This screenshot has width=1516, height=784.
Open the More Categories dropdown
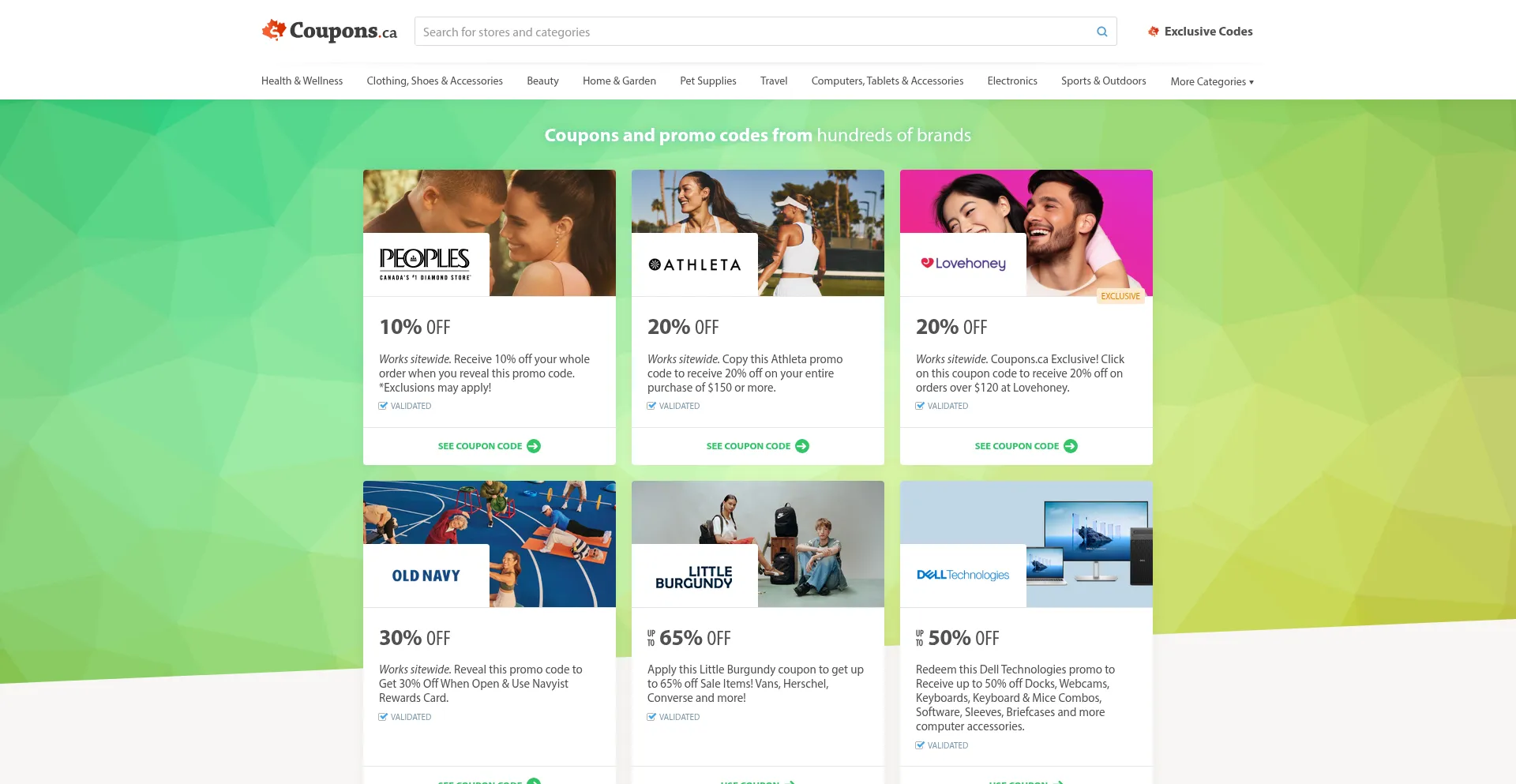1212,81
